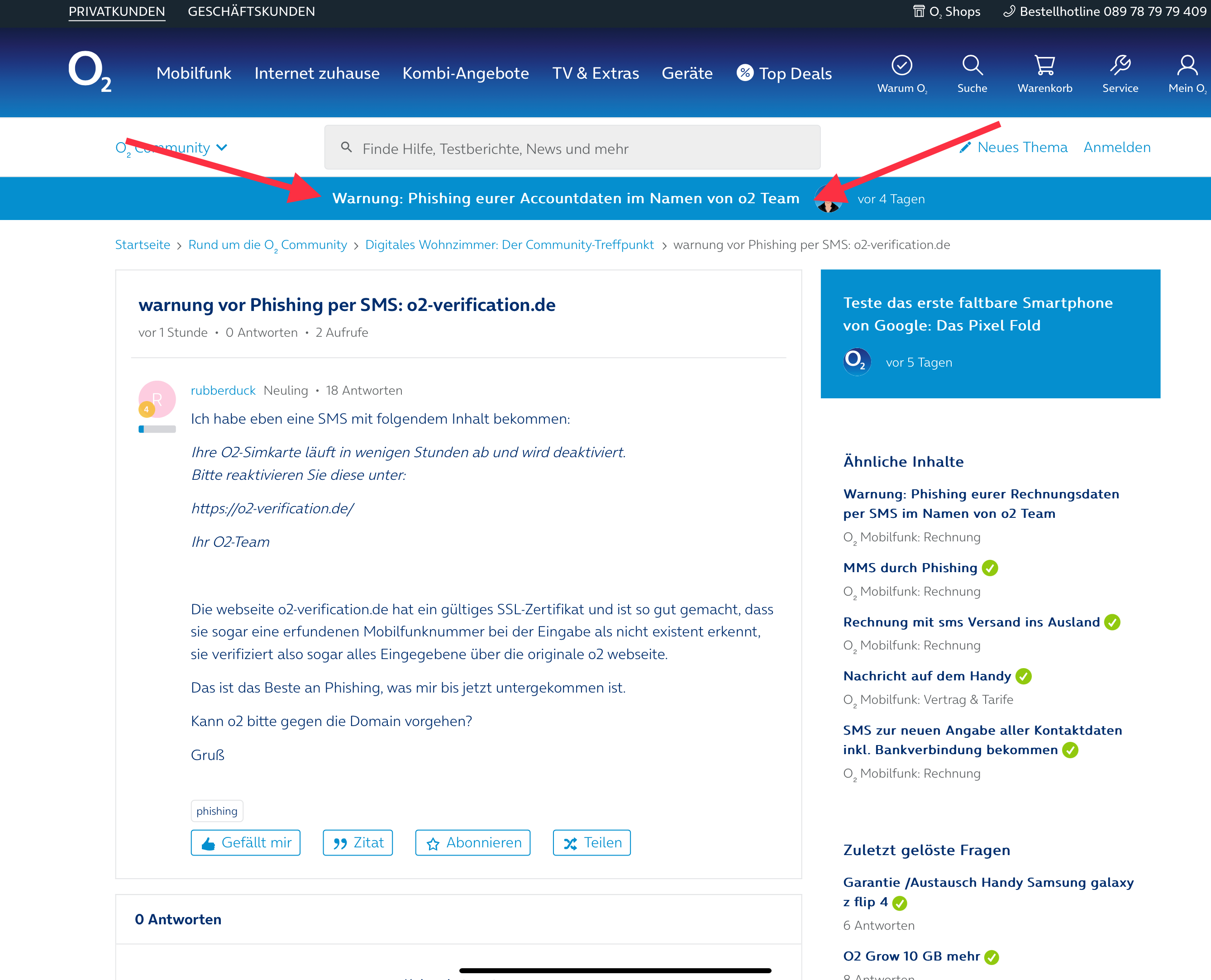Click solved checkmark beside Rechnung mit sms Versand
This screenshot has width=1211, height=980.
point(1112,622)
